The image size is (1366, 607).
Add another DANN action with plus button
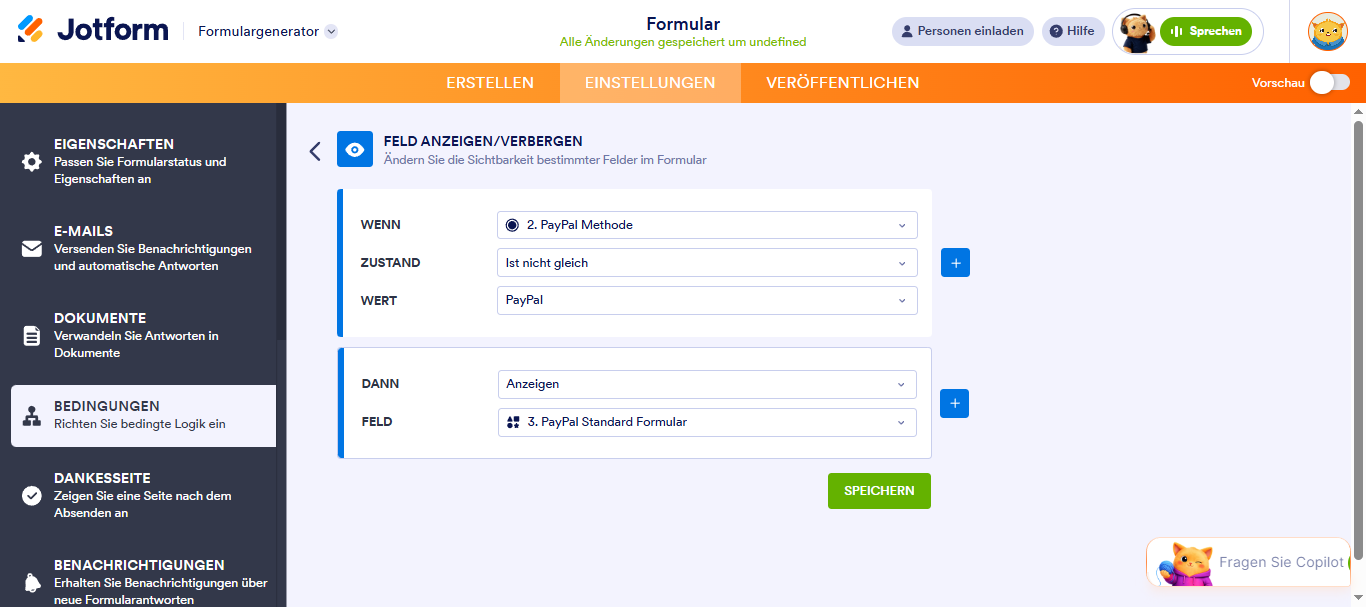click(x=955, y=403)
